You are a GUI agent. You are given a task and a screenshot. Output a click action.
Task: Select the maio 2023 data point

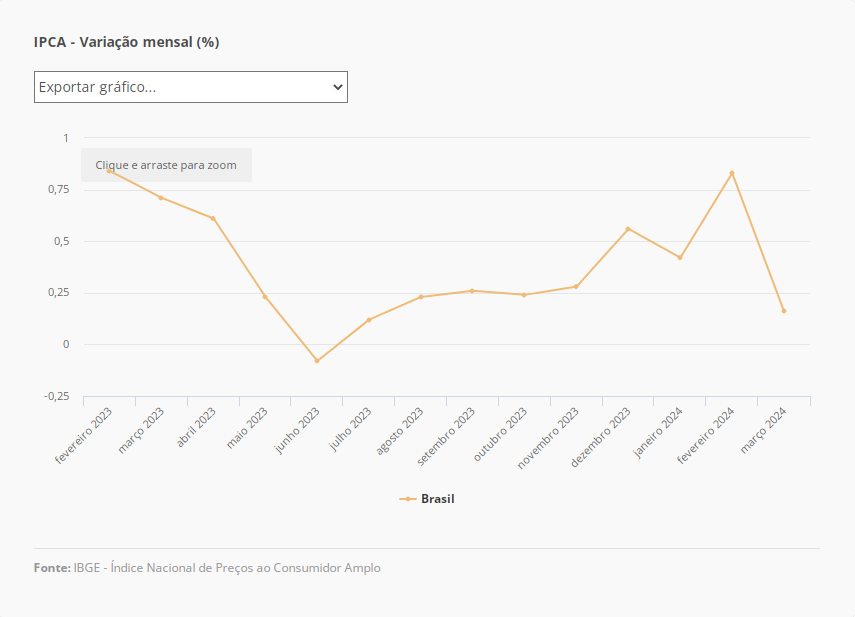pyautogui.click(x=265, y=297)
